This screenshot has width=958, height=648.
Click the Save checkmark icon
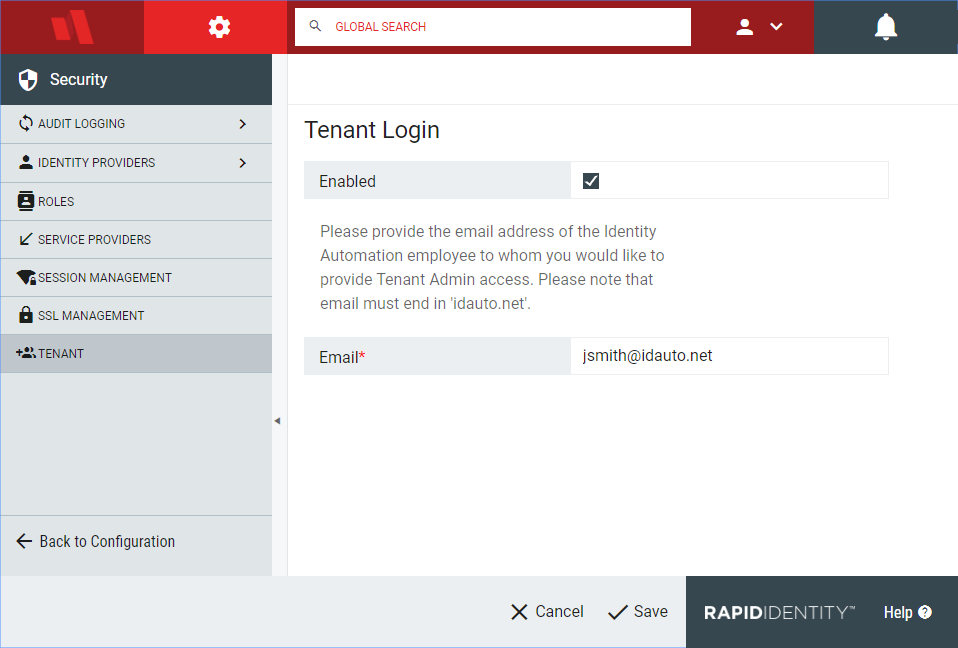click(618, 612)
